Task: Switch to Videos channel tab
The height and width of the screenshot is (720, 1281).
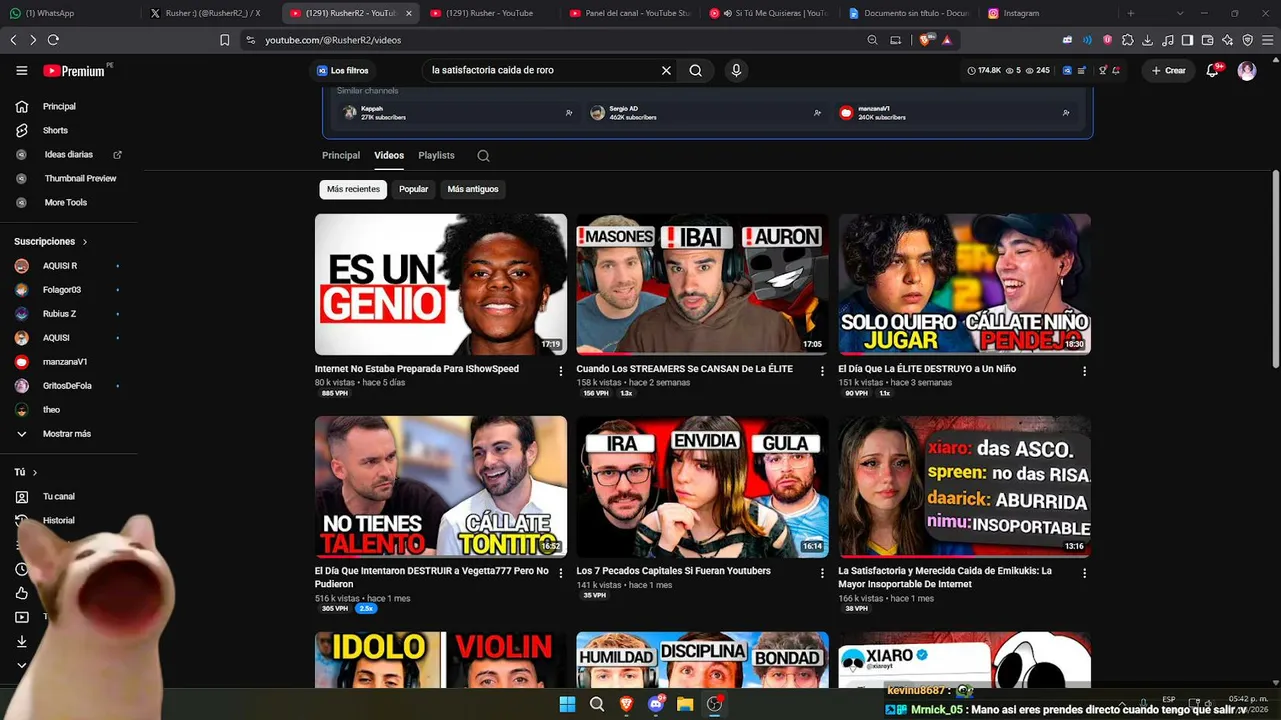Action: pyautogui.click(x=389, y=156)
